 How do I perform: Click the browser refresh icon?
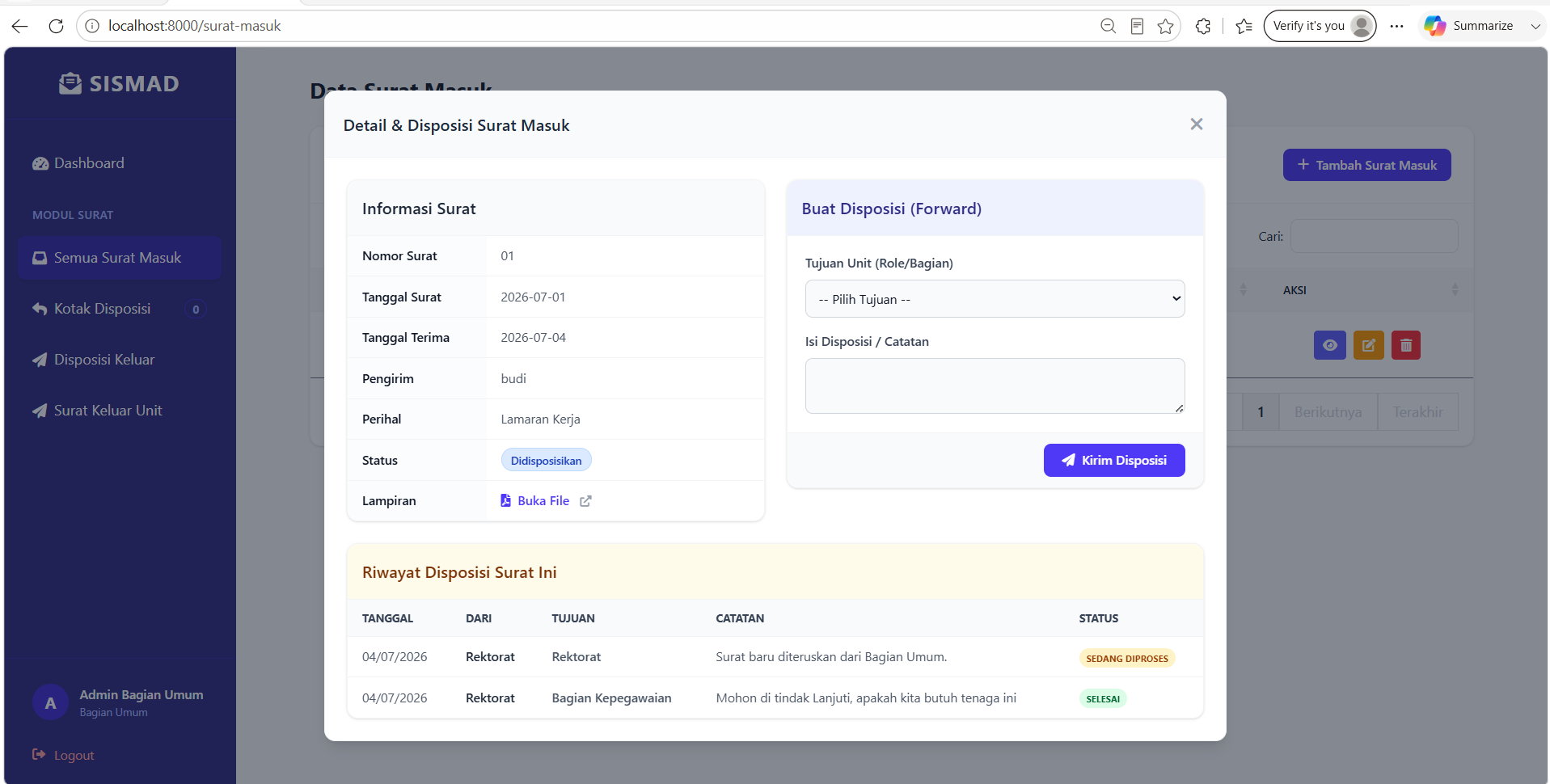pyautogui.click(x=56, y=26)
